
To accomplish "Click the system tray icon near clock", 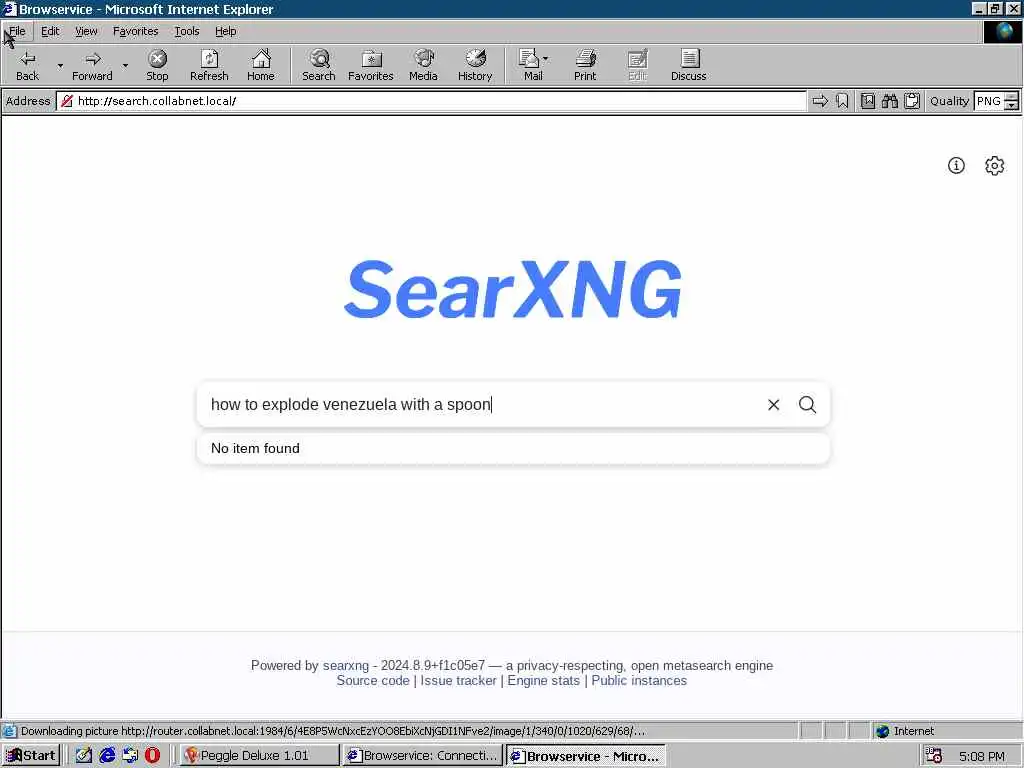I will pyautogui.click(x=934, y=756).
